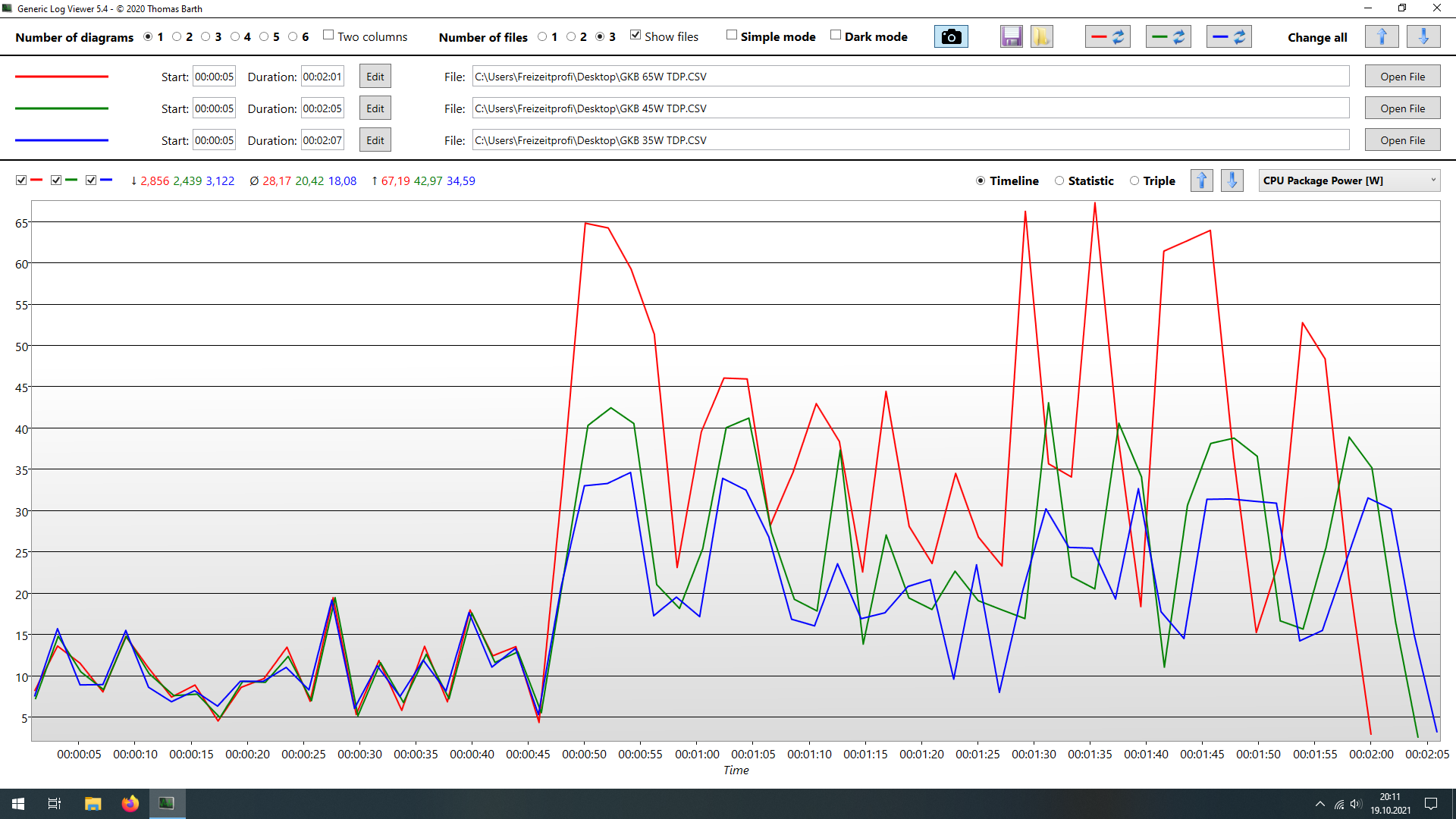1456x819 pixels.
Task: Select the Triple view option
Action: [1134, 180]
